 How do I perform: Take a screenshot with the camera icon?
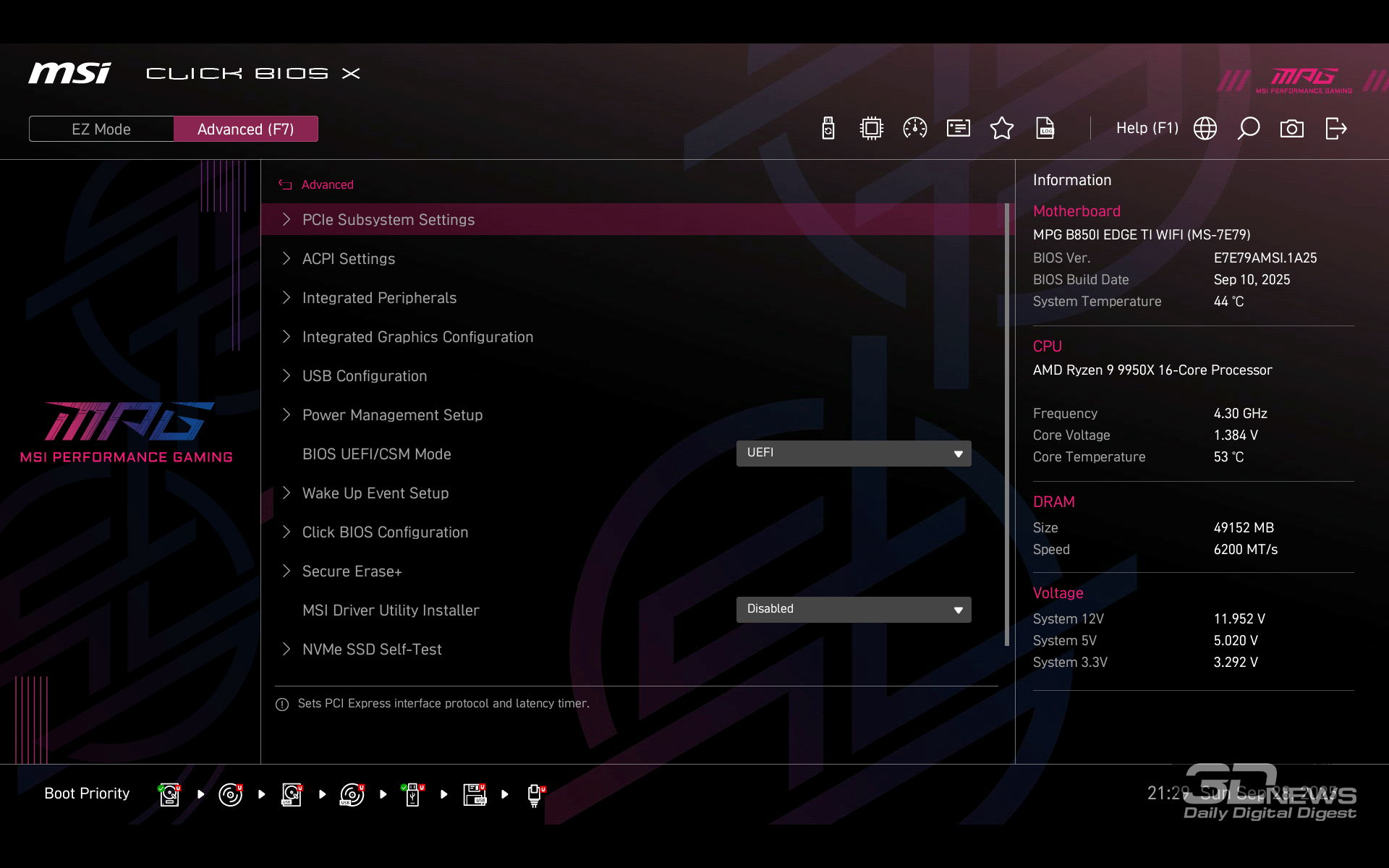point(1292,129)
